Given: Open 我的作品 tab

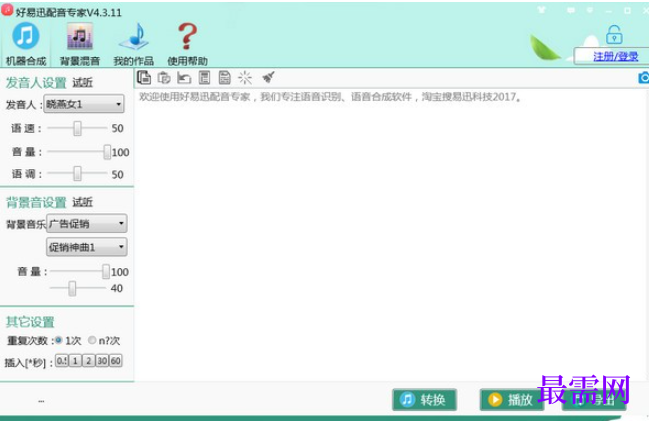Looking at the screenshot, I should coord(134,44).
